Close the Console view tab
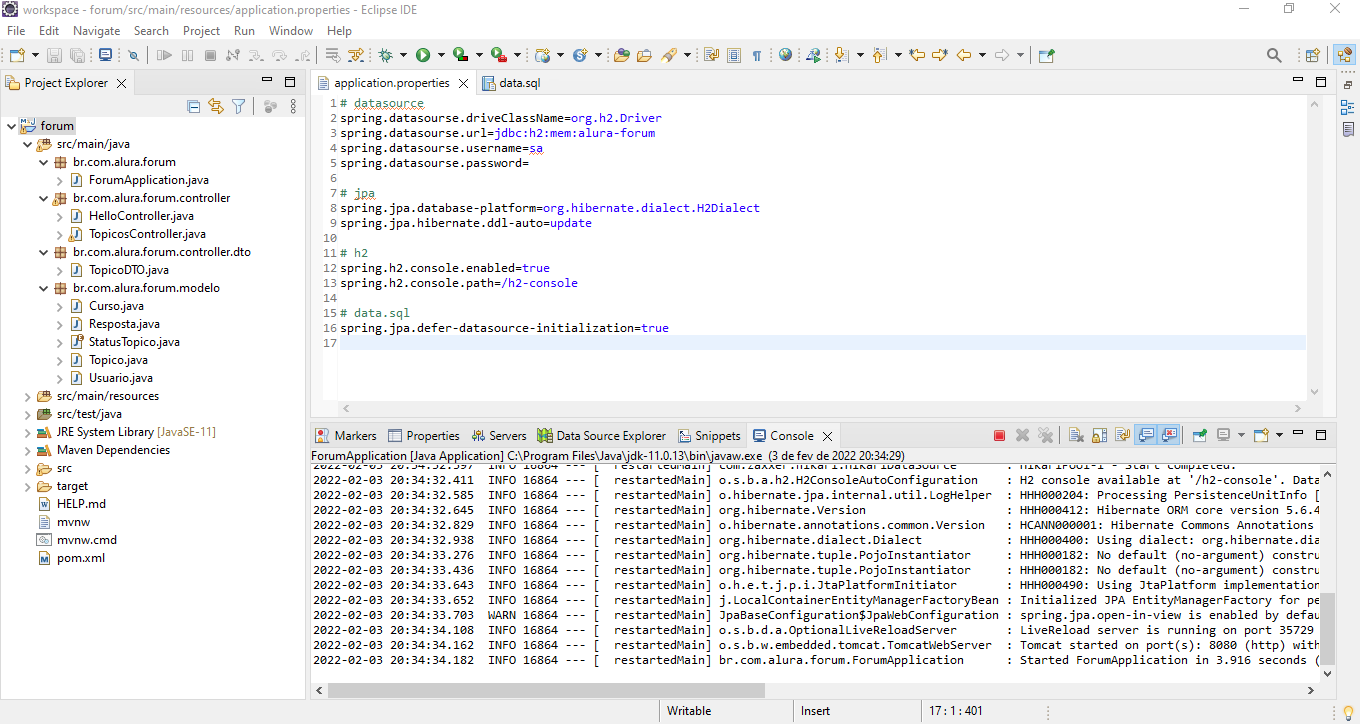Screen dimensions: 1360x724 826,436
